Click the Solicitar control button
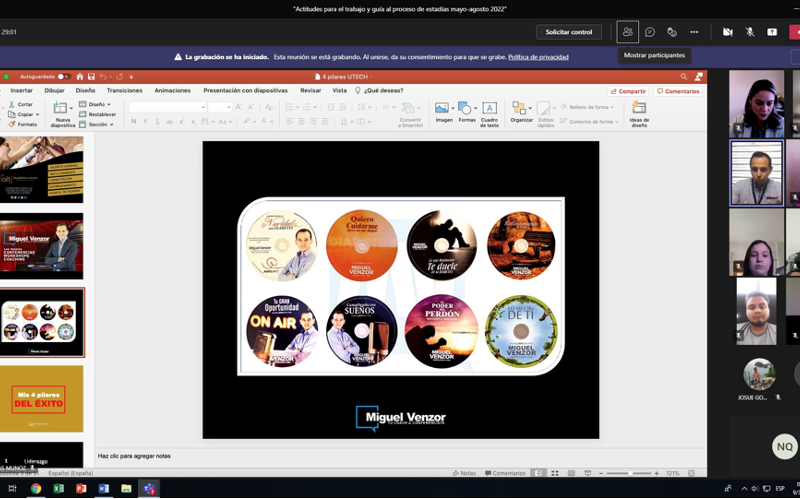Viewport: 800px width, 499px height. (568, 32)
